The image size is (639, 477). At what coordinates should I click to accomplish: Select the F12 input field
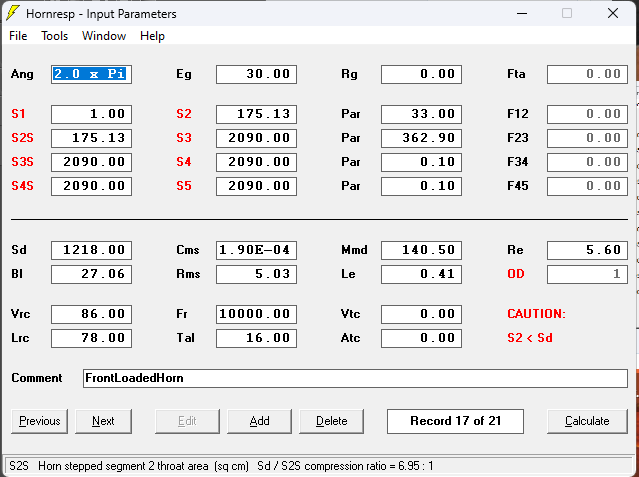point(587,114)
